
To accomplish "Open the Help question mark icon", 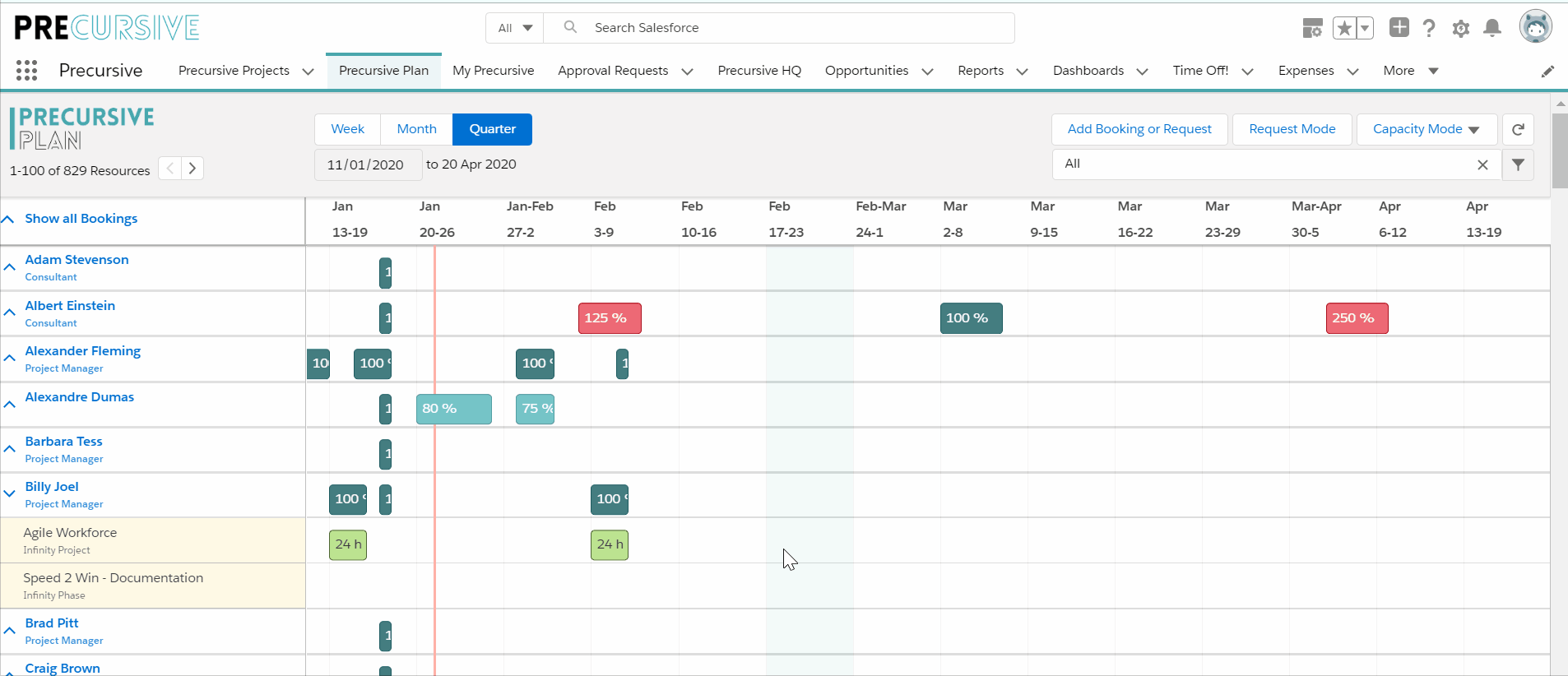I will 1429,29.
